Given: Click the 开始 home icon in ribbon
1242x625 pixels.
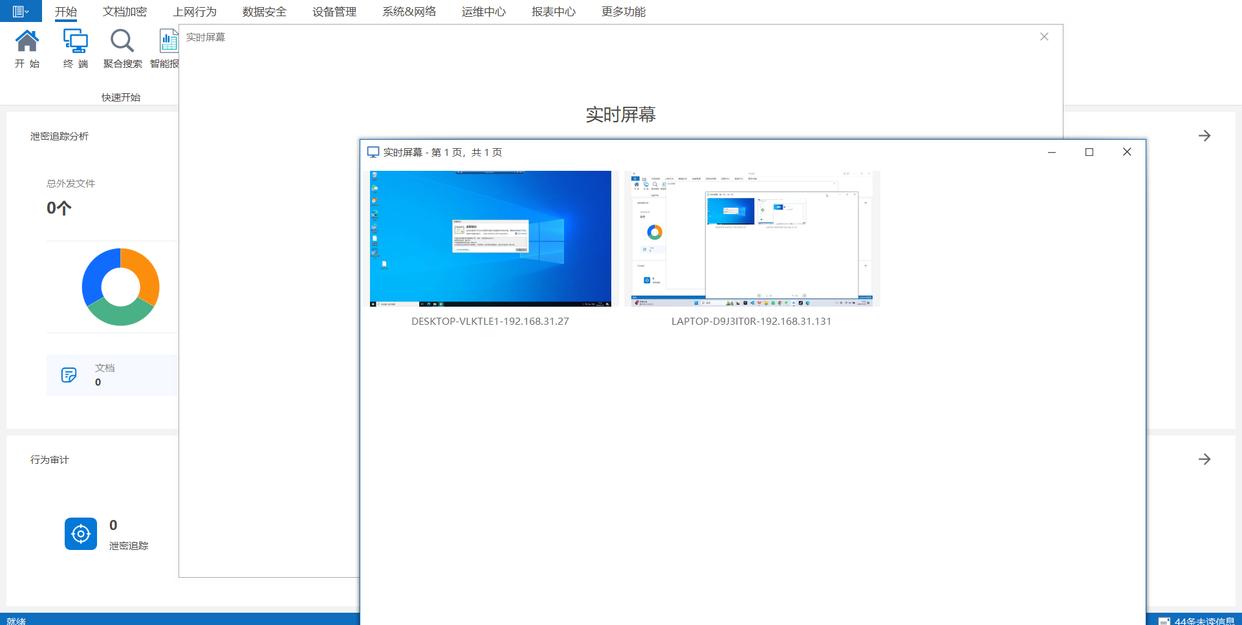Looking at the screenshot, I should point(27,41).
